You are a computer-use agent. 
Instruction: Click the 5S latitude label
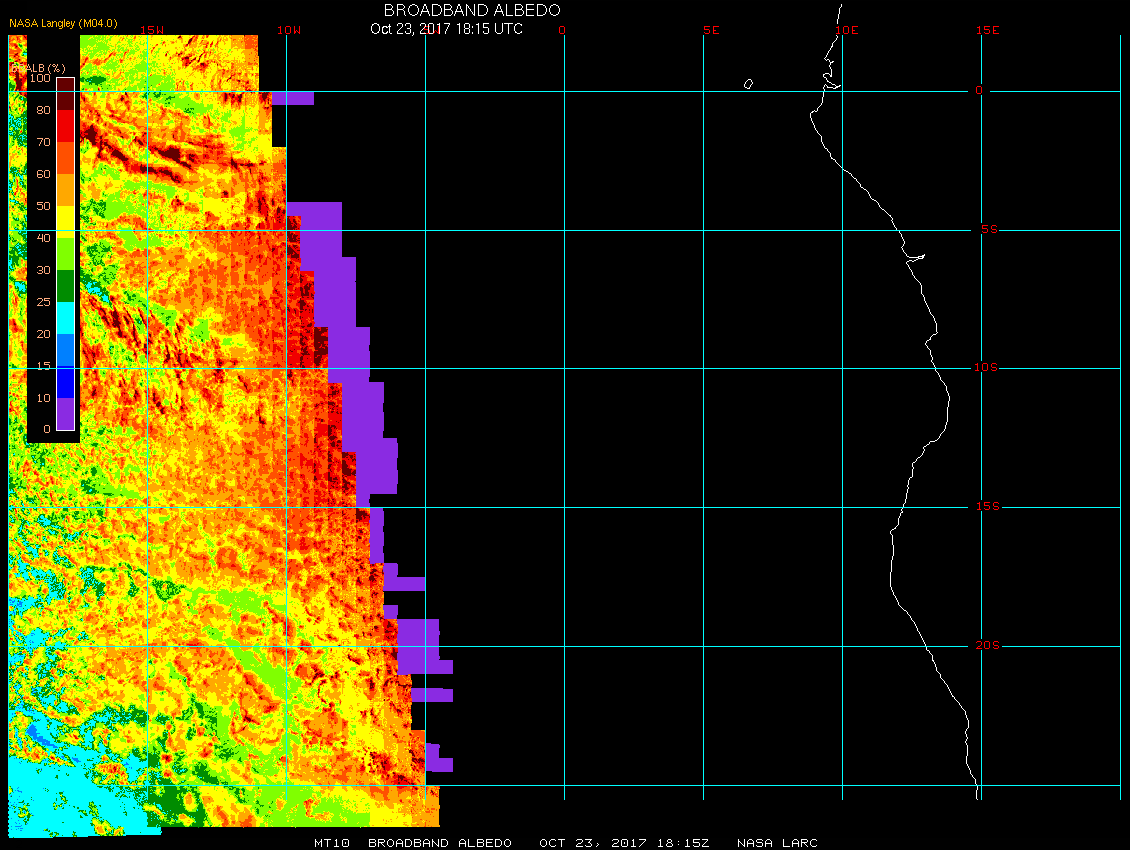(989, 229)
